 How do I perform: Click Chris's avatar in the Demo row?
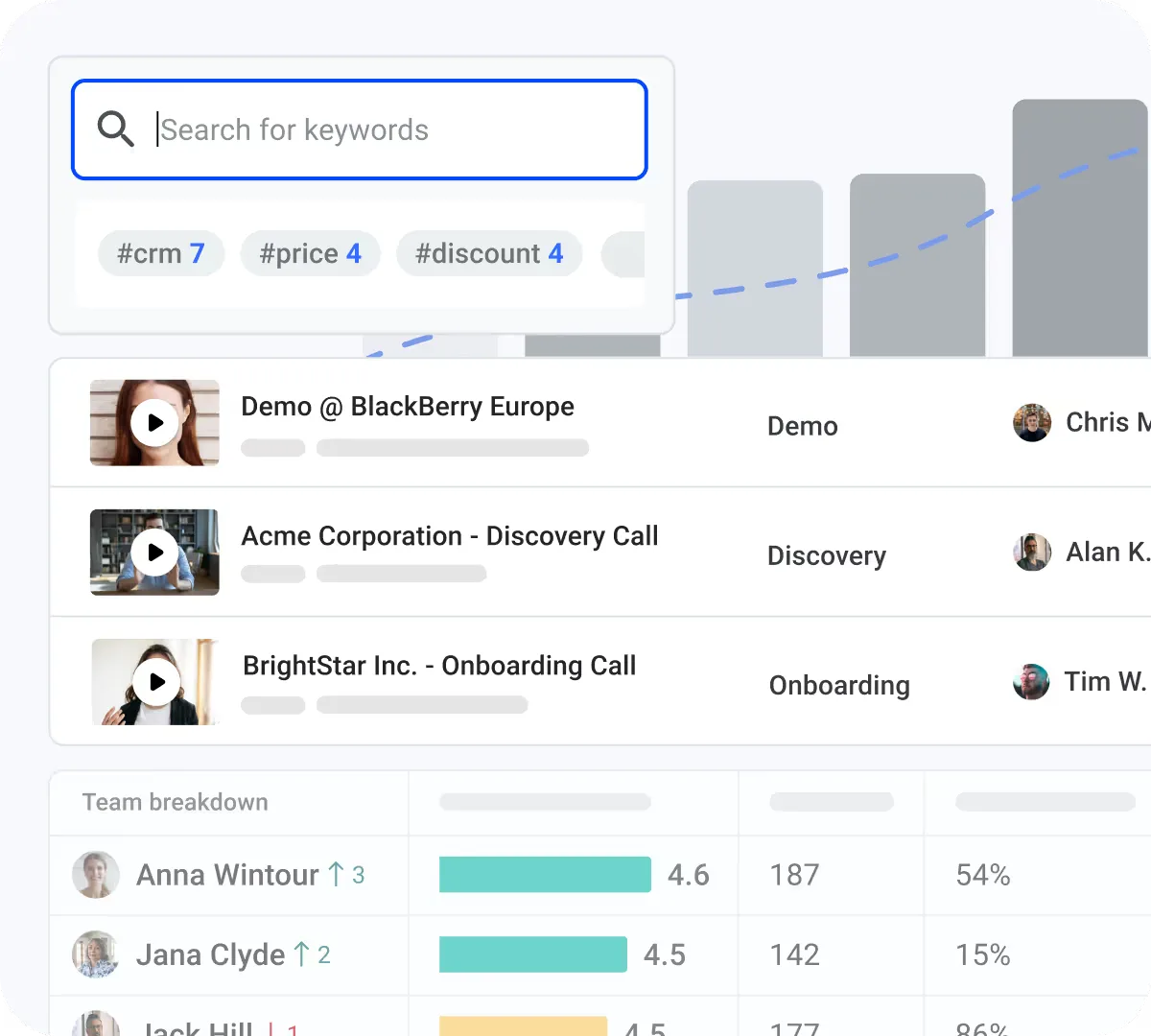click(x=1032, y=423)
